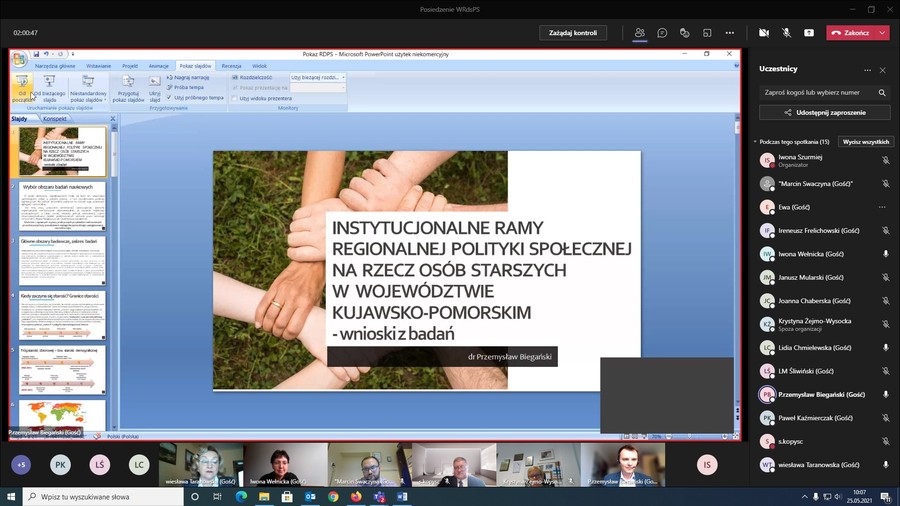900x506 pixels.
Task: Open dropdown arrow next to Zakończ
Action: [881, 33]
